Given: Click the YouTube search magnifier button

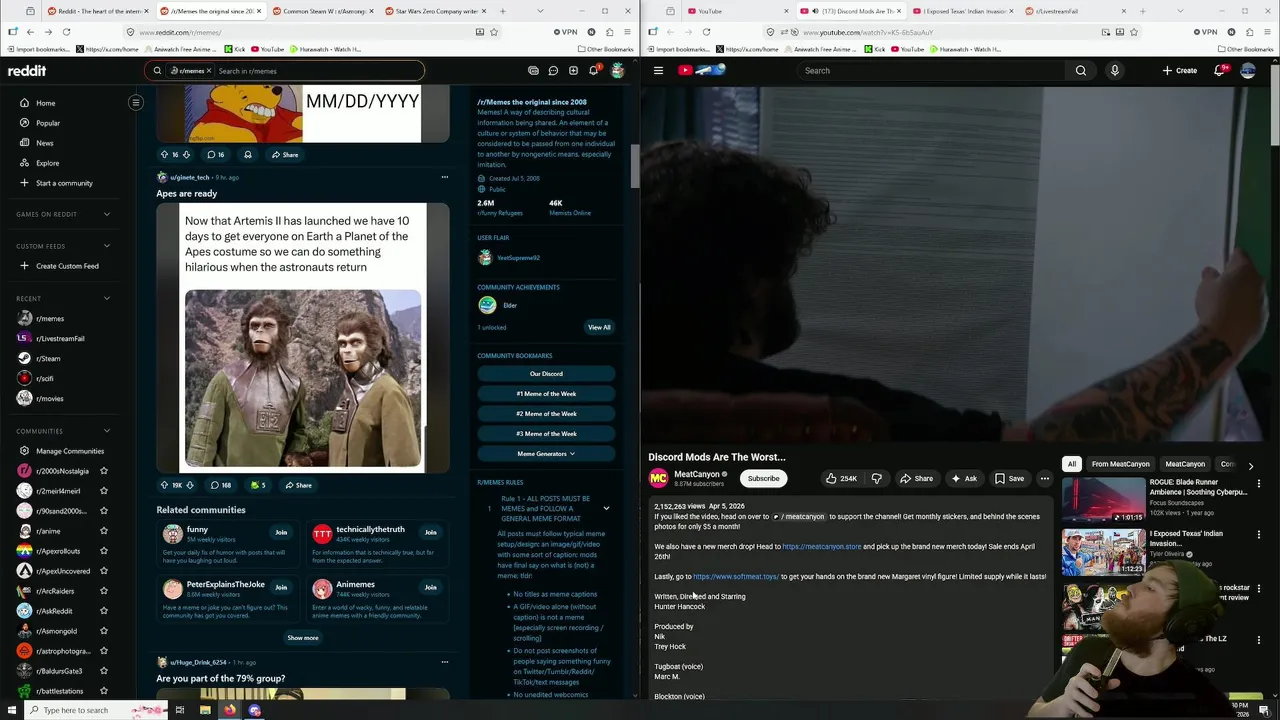Looking at the screenshot, I should (x=1081, y=71).
